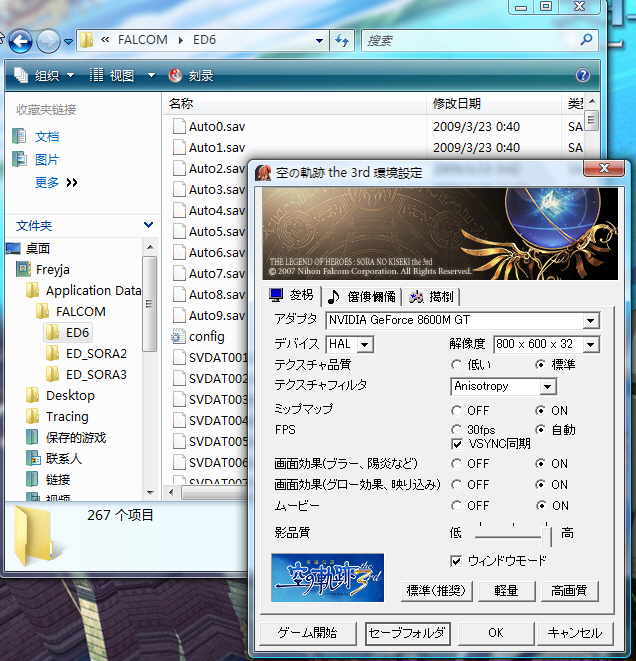Open the Anisotropy texture filter dropdown

[547, 387]
